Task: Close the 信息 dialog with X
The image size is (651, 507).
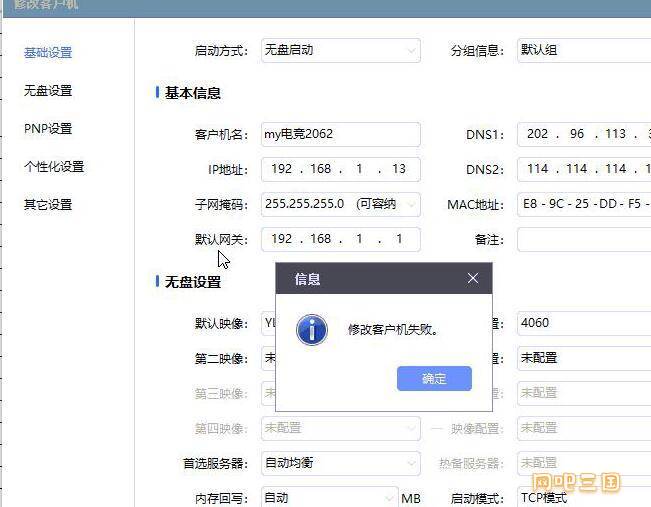Action: pyautogui.click(x=472, y=278)
